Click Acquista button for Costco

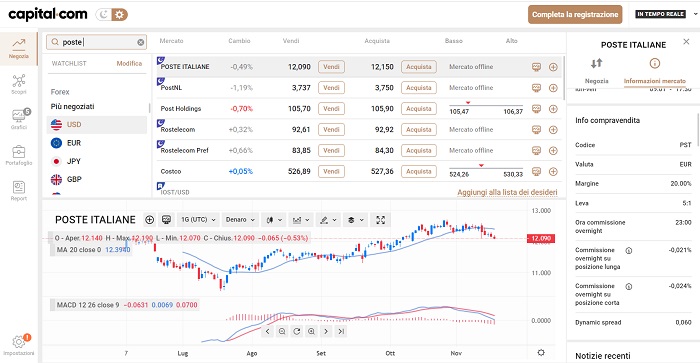pyautogui.click(x=419, y=171)
